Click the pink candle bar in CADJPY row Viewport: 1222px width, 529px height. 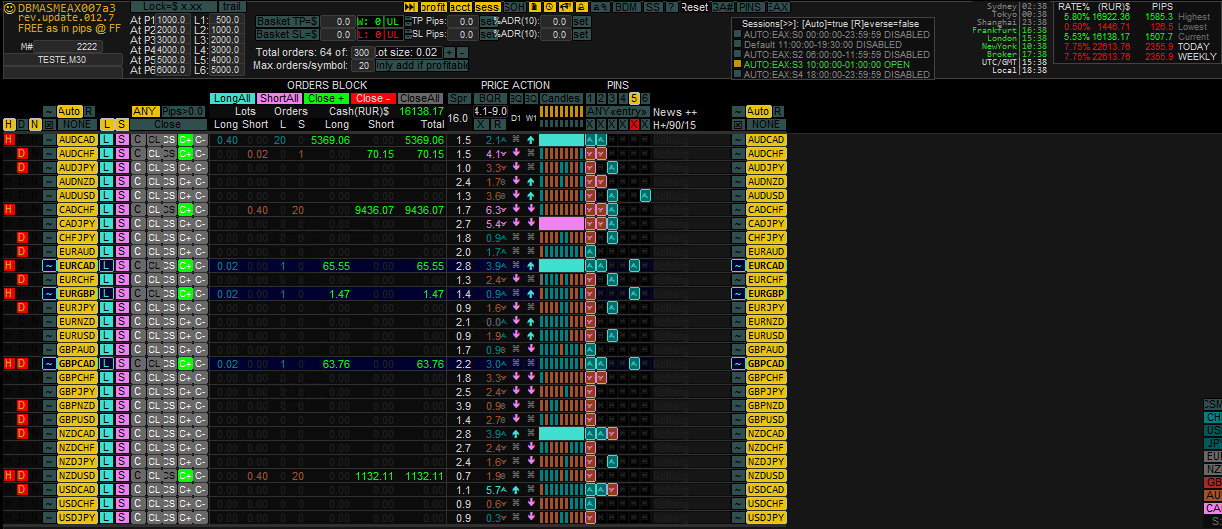[x=561, y=224]
